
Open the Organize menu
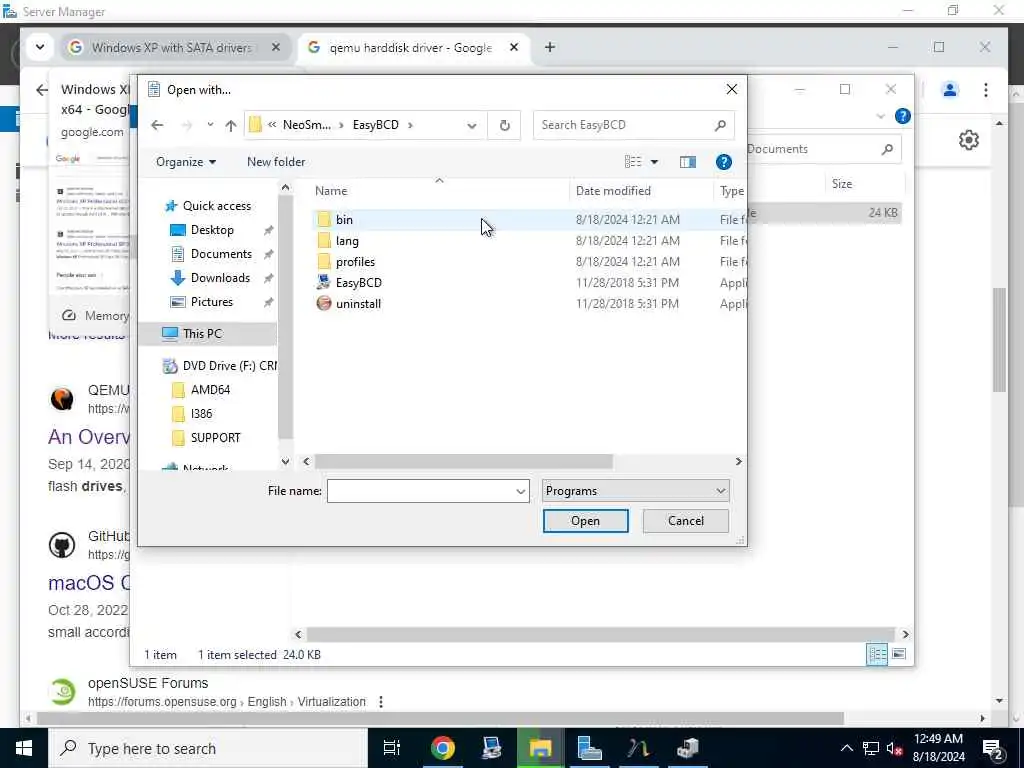(x=185, y=162)
